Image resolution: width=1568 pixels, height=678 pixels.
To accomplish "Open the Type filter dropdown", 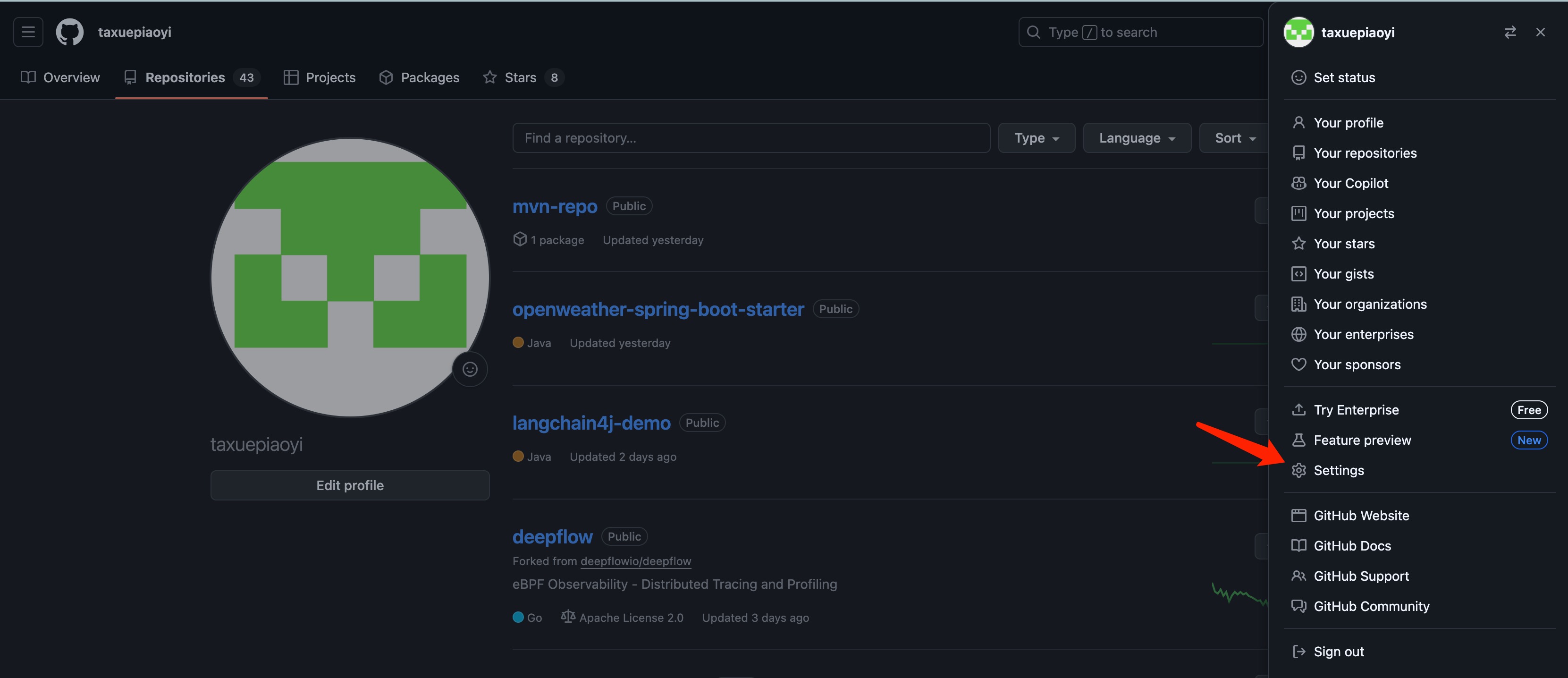I will [1036, 137].
